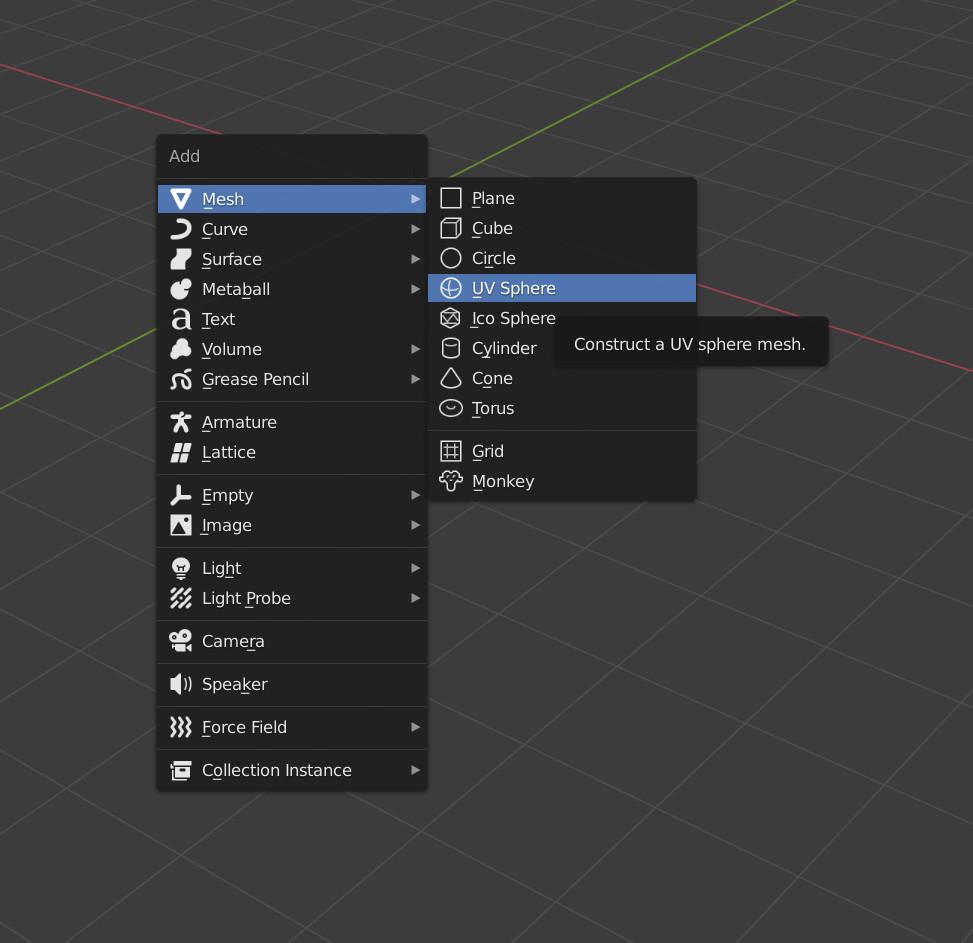The image size is (973, 943).
Task: Choose the Circle label
Action: 493,258
